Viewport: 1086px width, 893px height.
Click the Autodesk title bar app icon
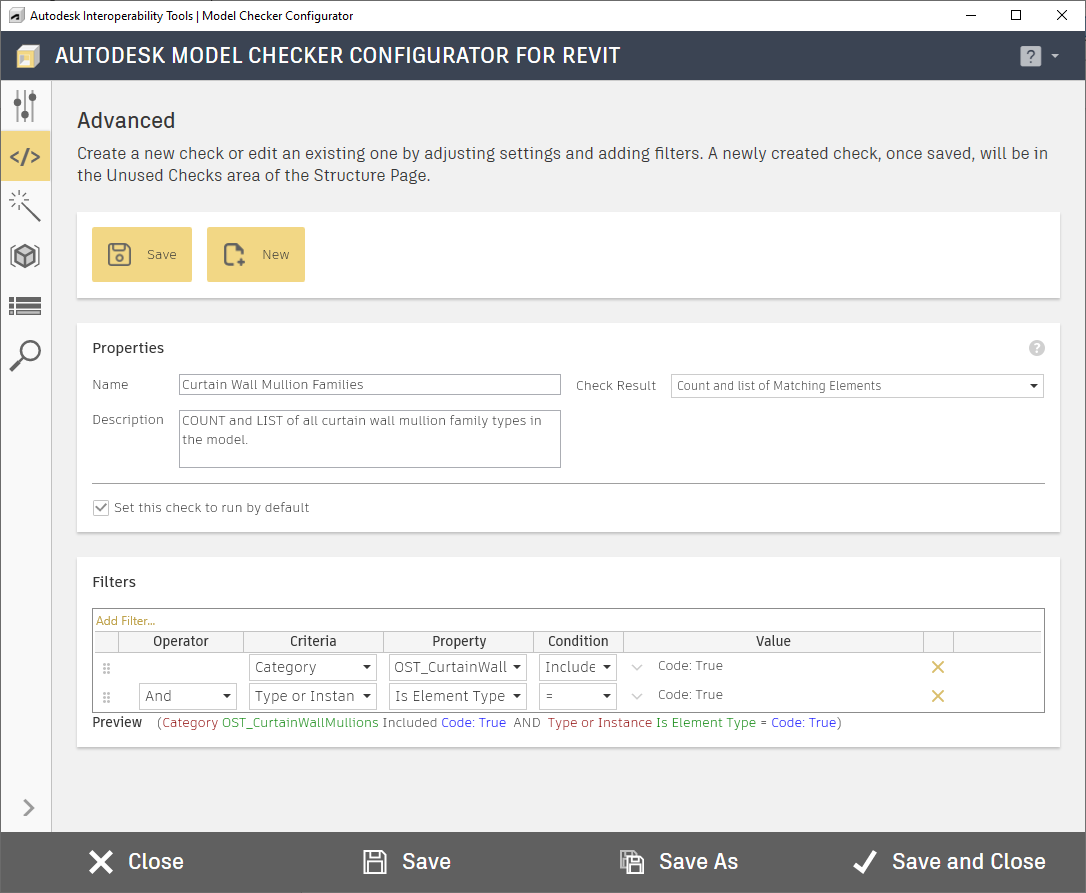(x=16, y=15)
